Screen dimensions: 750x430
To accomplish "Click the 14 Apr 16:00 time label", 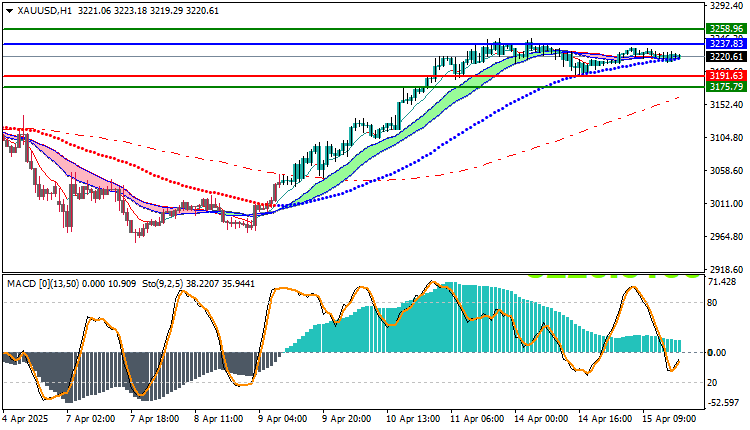I will [x=605, y=419].
